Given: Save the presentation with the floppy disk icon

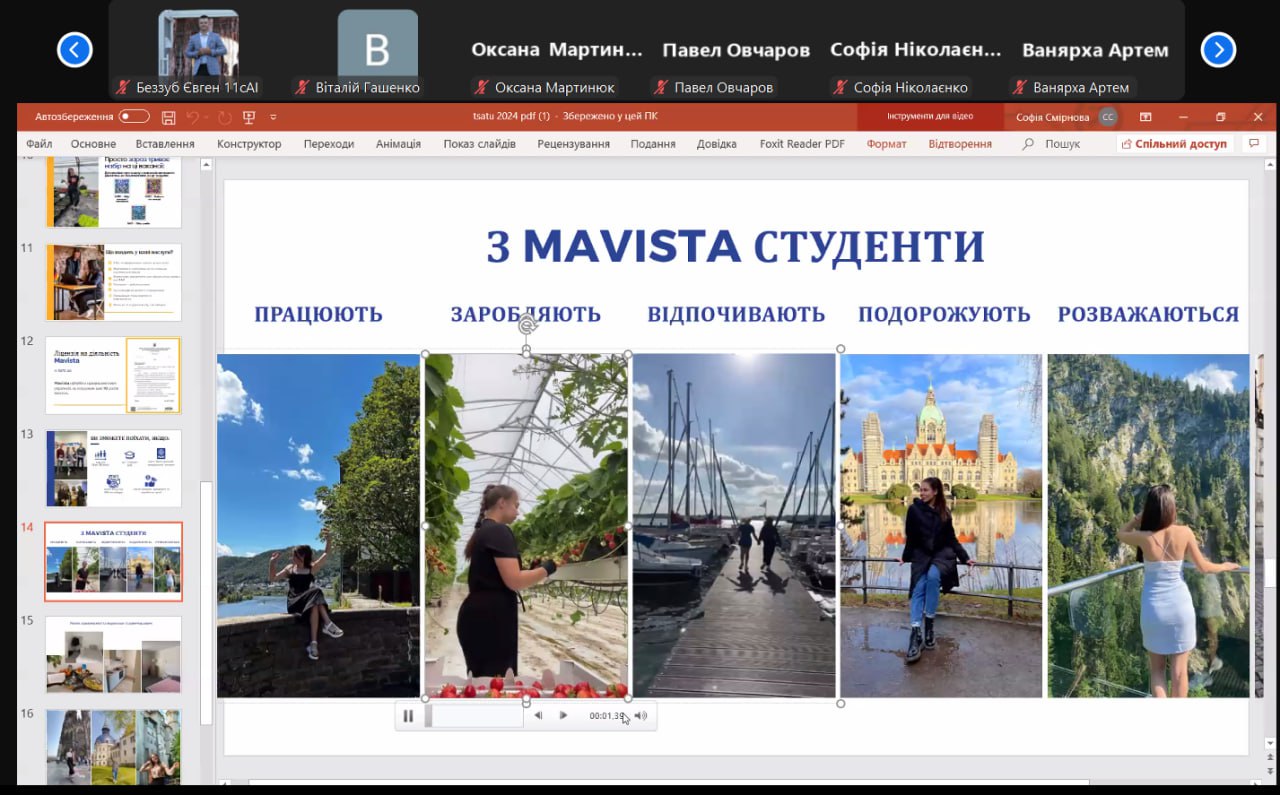Looking at the screenshot, I should pyautogui.click(x=169, y=117).
